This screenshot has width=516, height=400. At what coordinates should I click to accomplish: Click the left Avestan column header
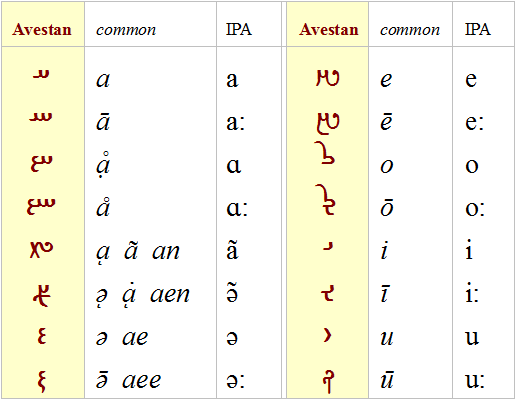pyautogui.click(x=42, y=30)
